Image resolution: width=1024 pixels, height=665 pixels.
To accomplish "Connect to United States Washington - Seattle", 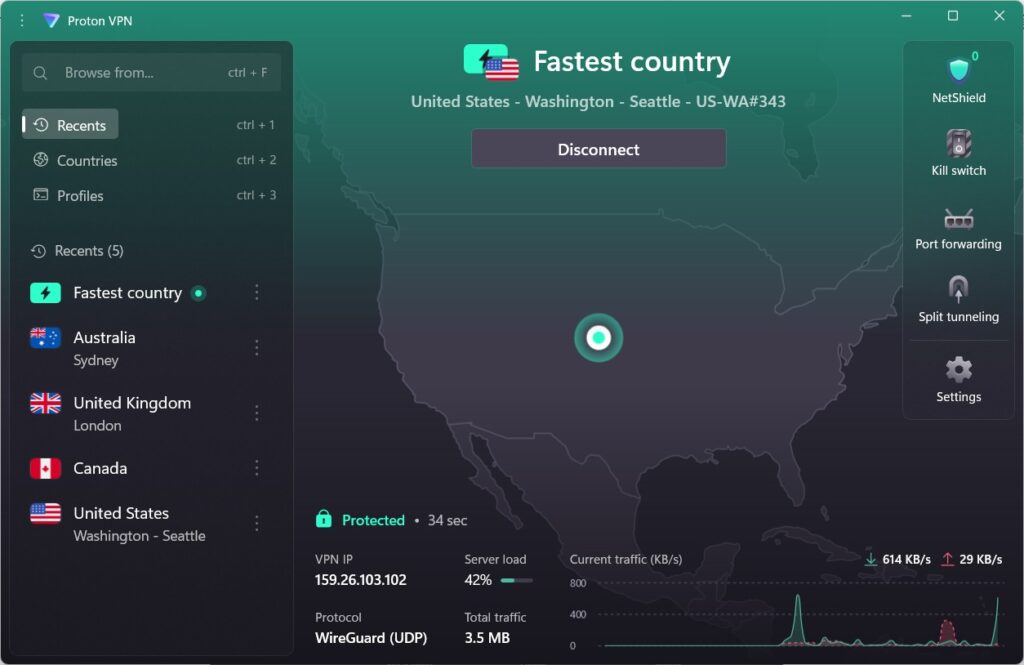I will pyautogui.click(x=138, y=523).
